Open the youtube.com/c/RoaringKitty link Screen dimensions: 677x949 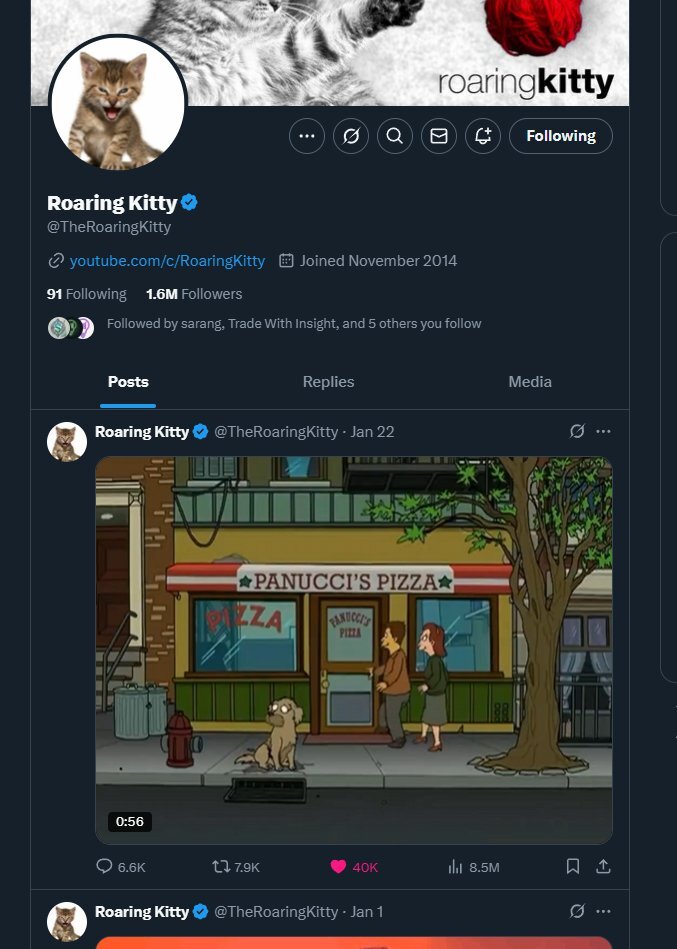pyautogui.click(x=167, y=261)
